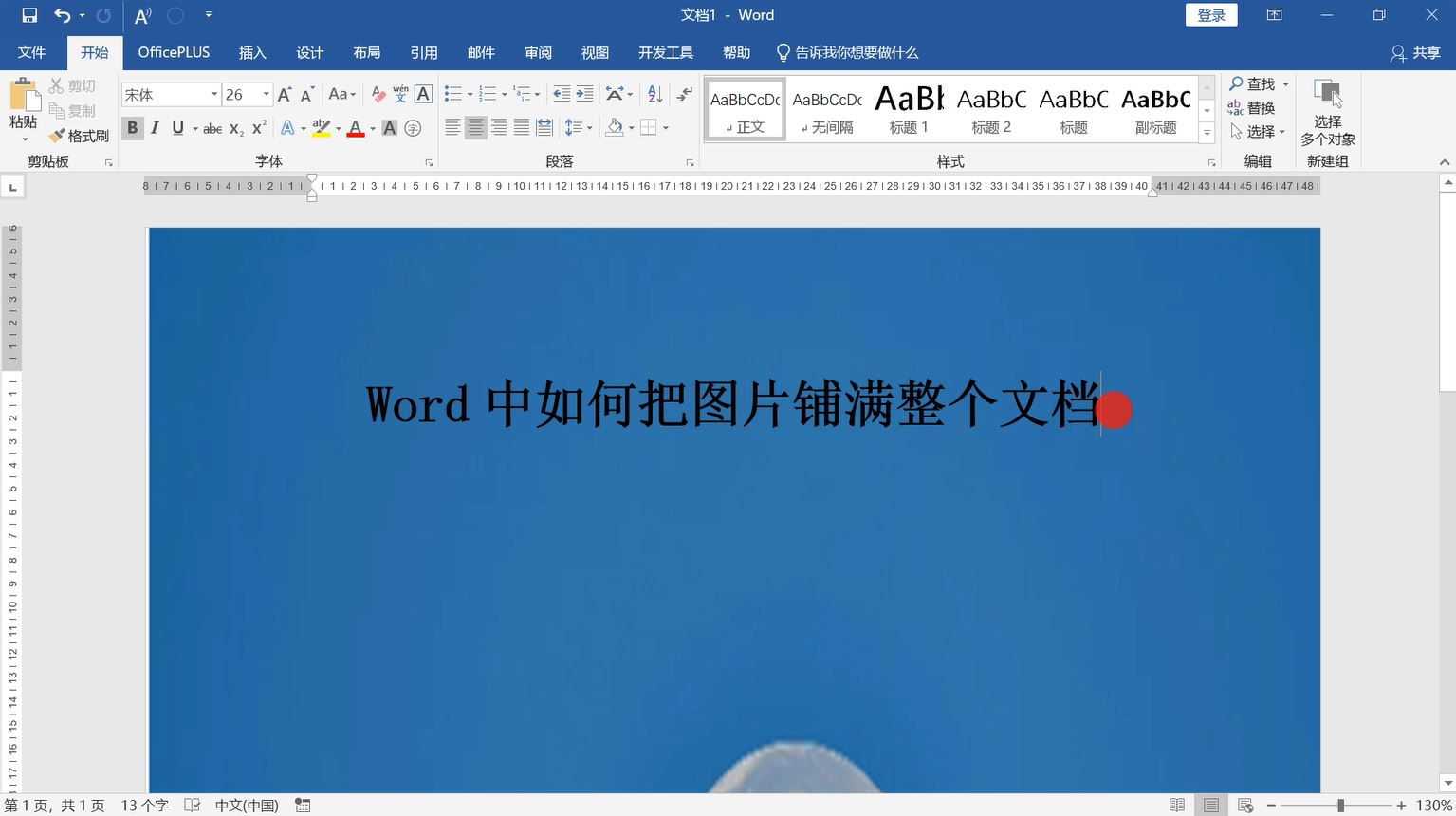Justify paragraph text
The height and width of the screenshot is (816, 1456).
(522, 128)
